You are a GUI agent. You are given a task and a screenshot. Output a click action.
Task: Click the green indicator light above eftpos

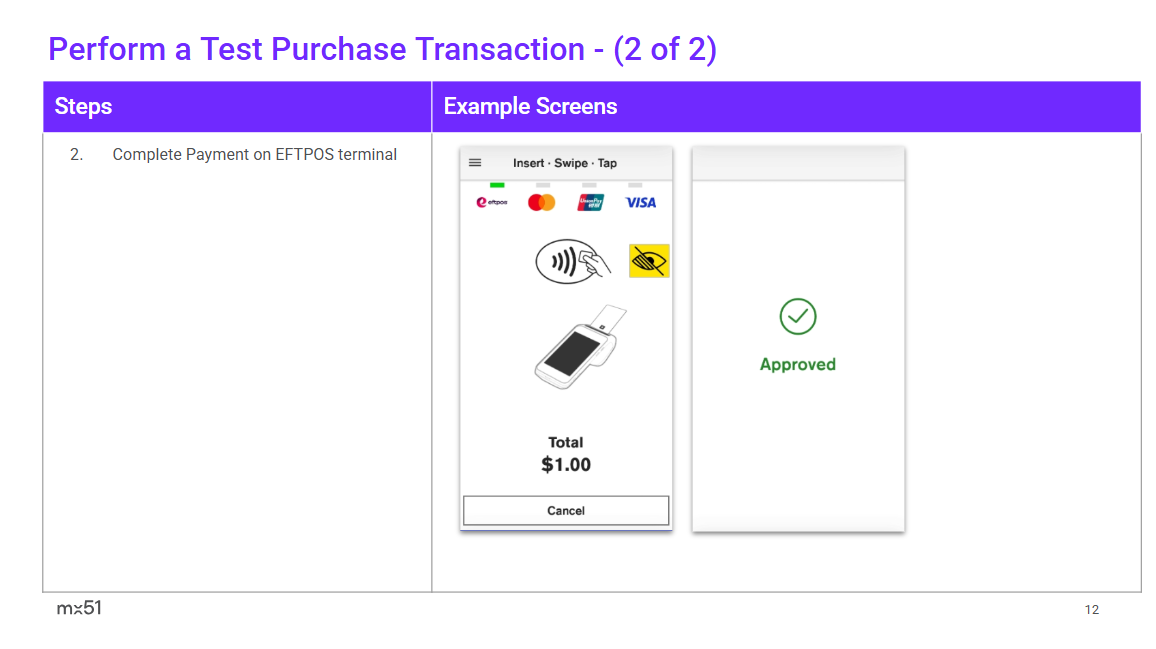pos(497,185)
